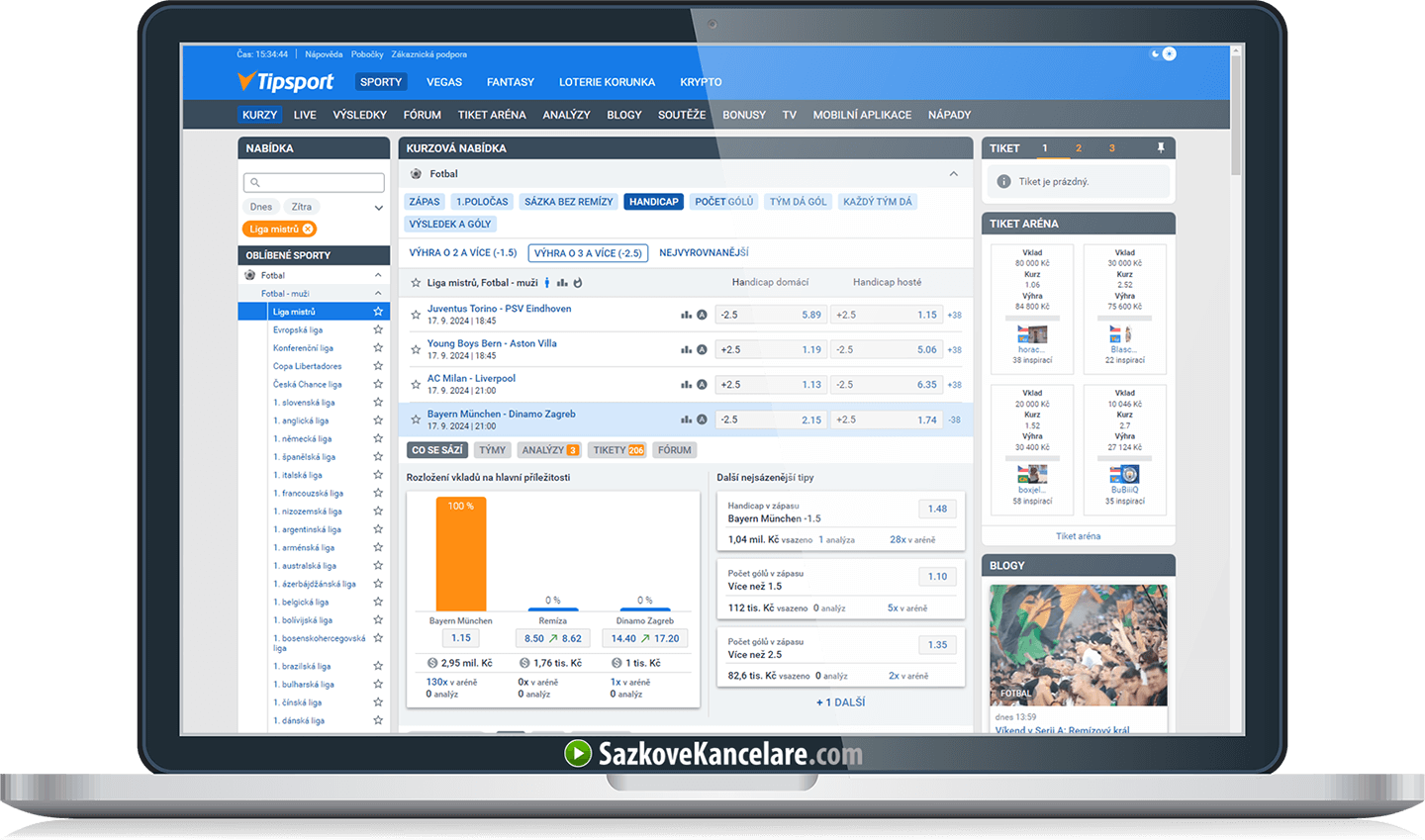Open the FOTBAL blog thumbnail image
The image size is (1425, 840).
coord(1079,645)
